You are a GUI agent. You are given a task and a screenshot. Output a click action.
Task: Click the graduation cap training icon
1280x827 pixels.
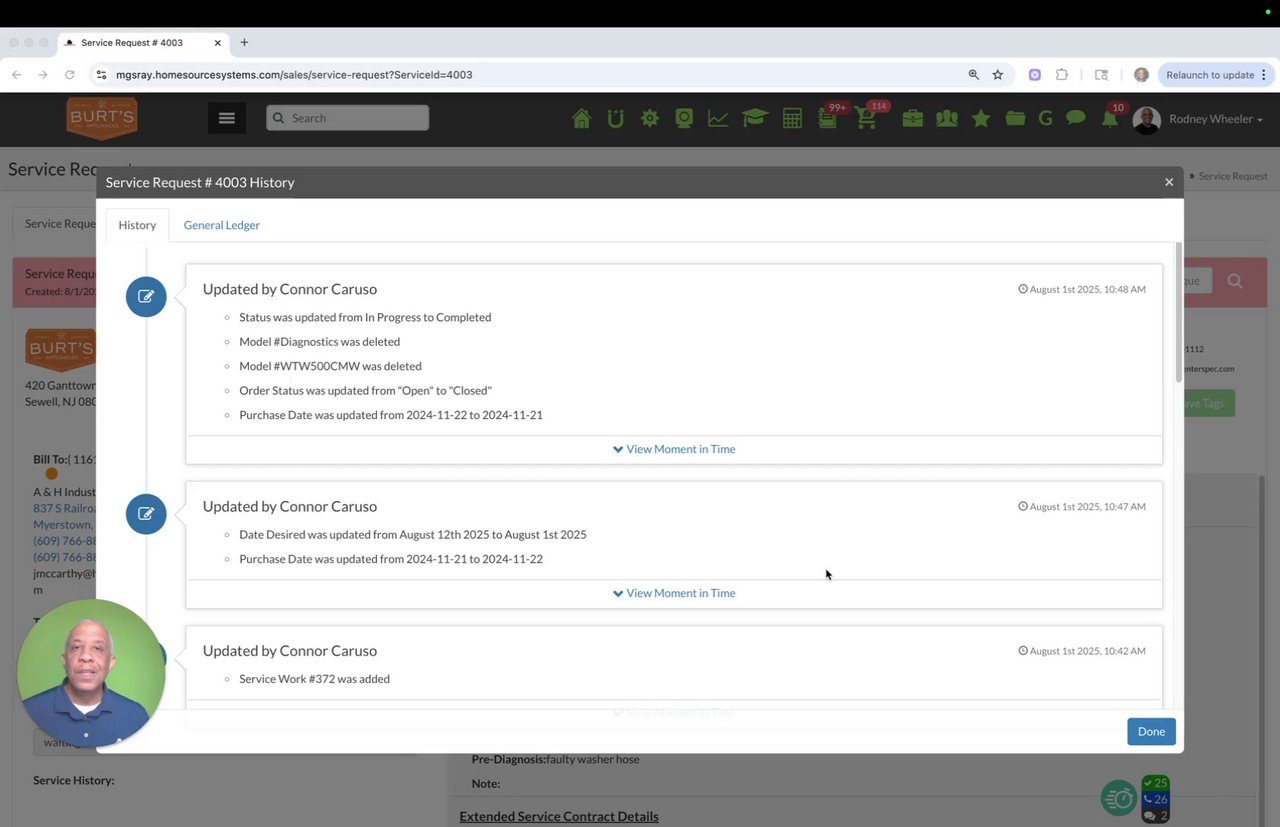[x=754, y=119]
